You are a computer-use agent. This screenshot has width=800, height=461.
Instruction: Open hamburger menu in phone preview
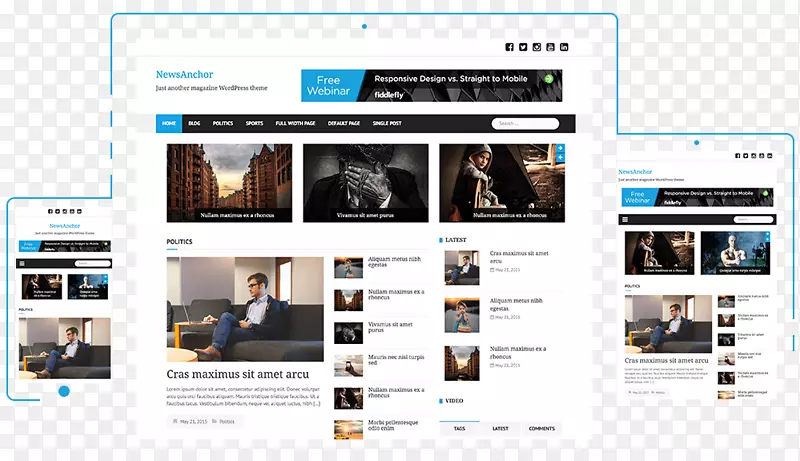pyautogui.click(x=22, y=263)
